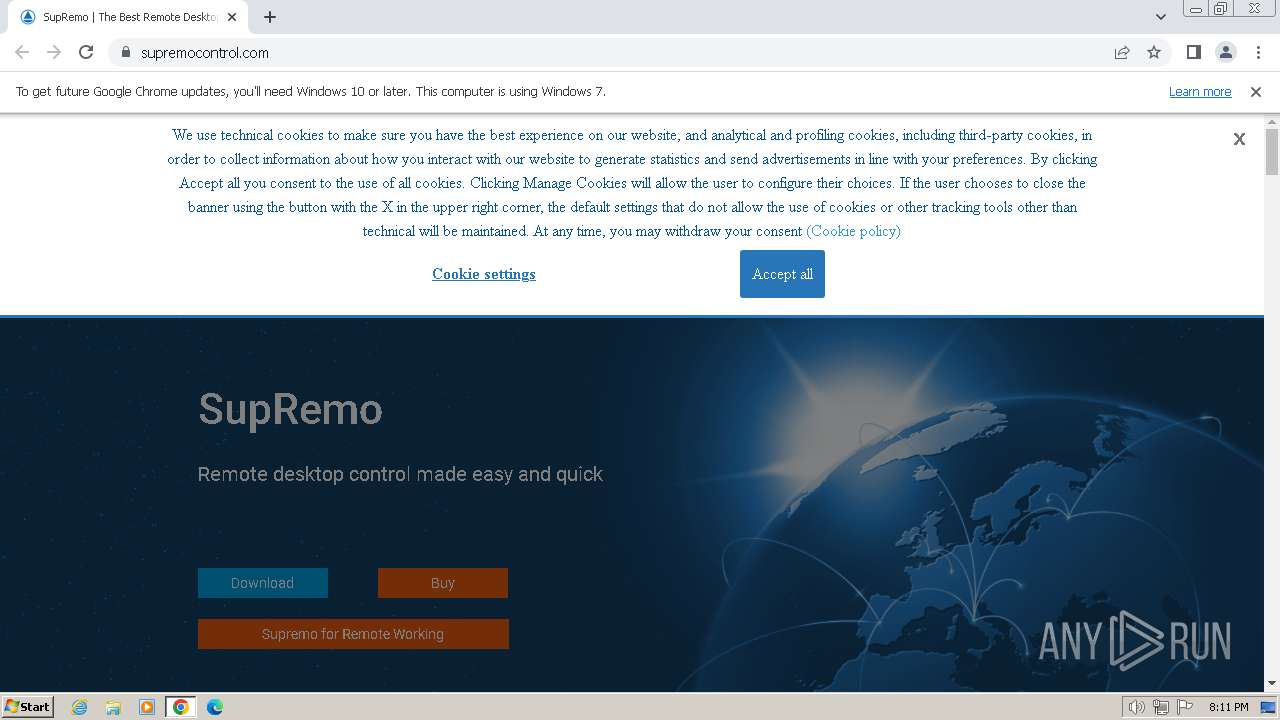Click the SupRemo heading text
The width and height of the screenshot is (1280, 720).
pos(290,409)
